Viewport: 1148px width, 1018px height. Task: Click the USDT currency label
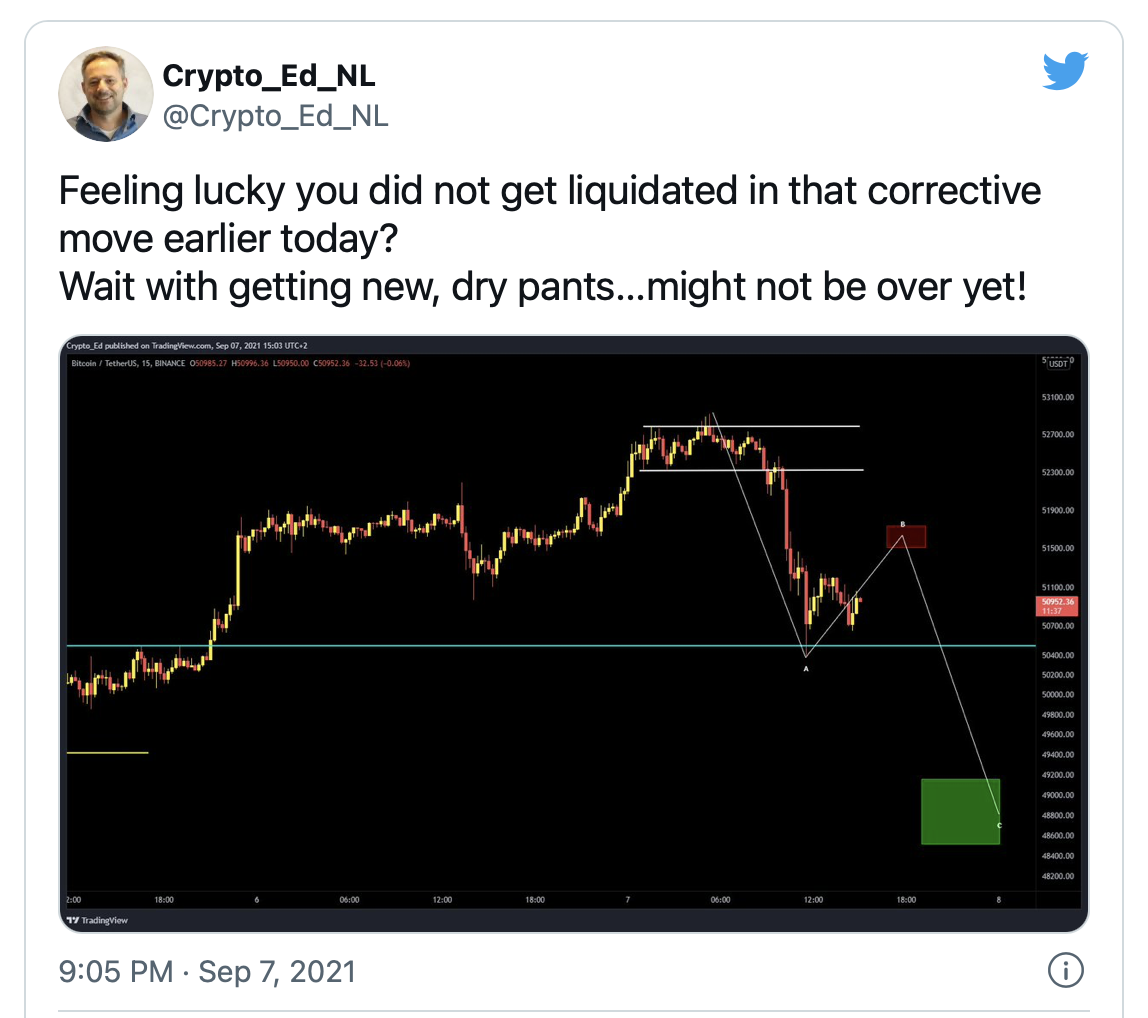pyautogui.click(x=1058, y=363)
